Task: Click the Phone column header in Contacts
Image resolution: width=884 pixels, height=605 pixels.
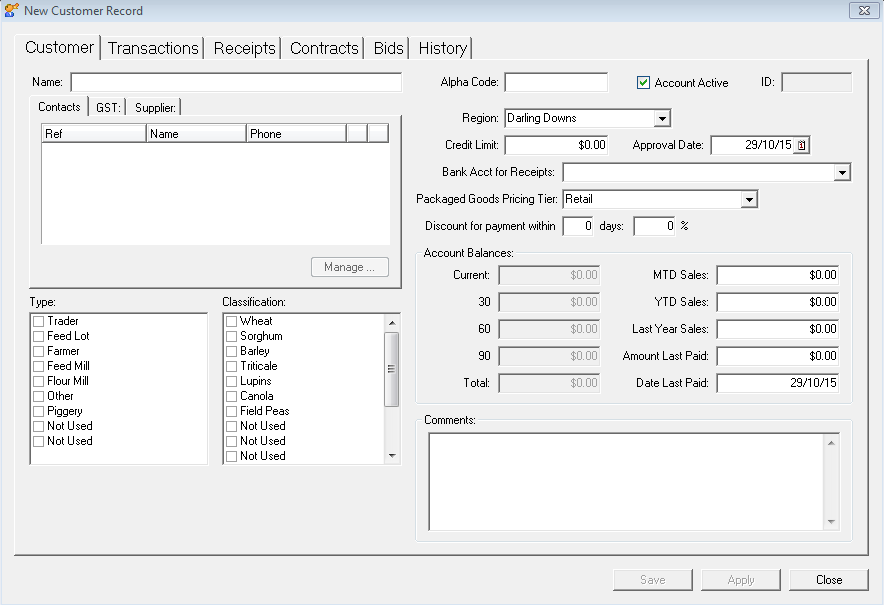Action: [x=295, y=133]
